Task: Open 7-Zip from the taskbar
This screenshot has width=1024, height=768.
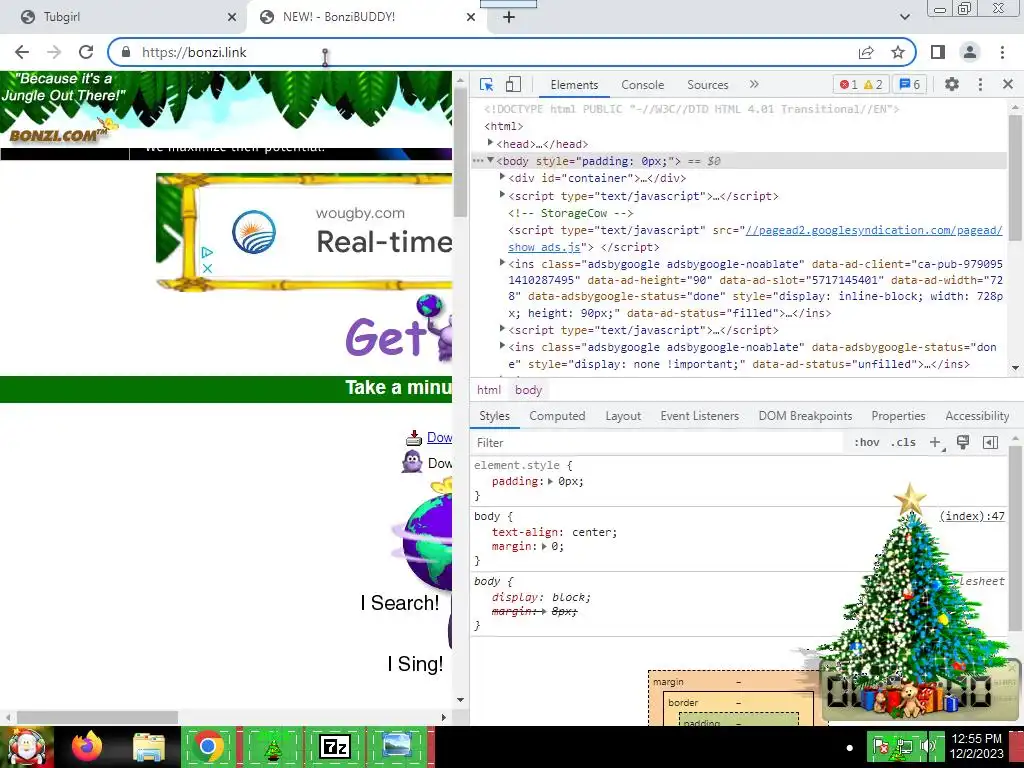Action: (x=334, y=746)
